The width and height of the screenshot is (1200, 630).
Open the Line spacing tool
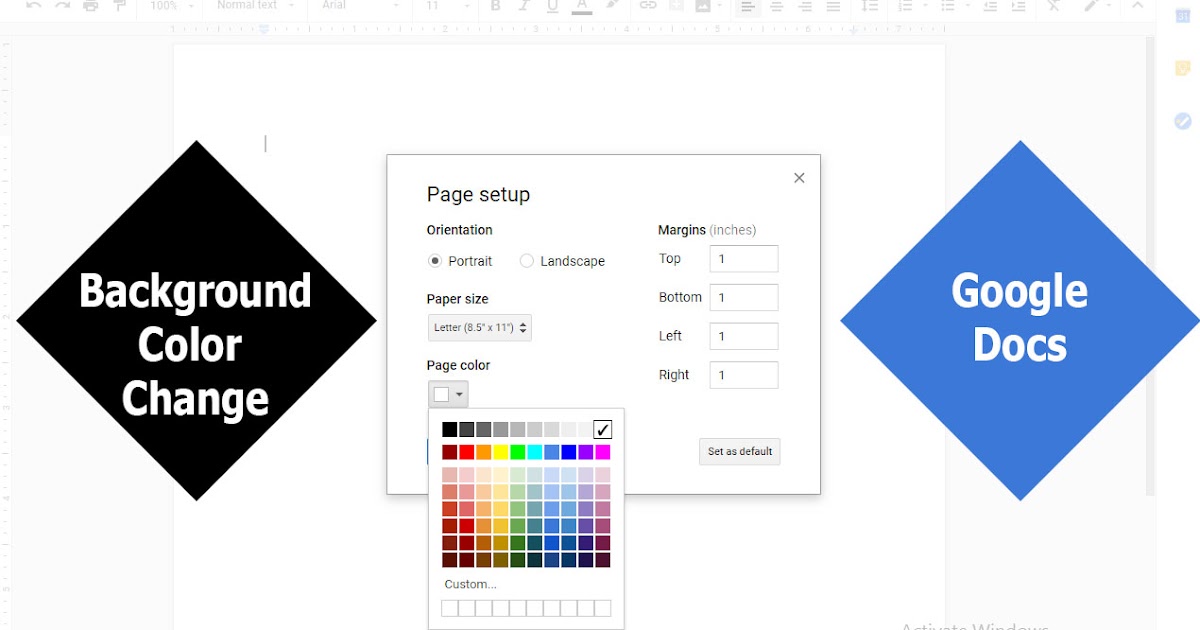[x=870, y=5]
